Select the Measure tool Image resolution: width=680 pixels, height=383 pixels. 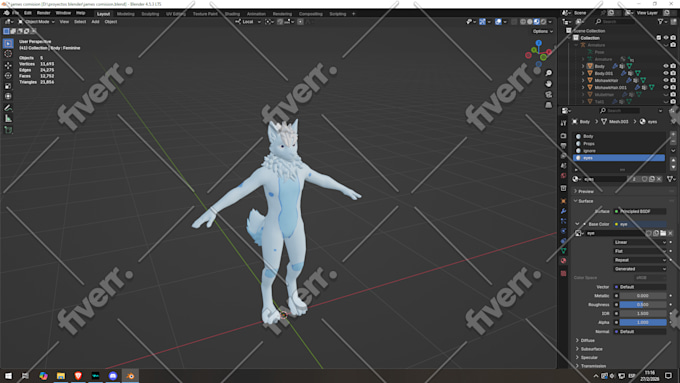click(8, 118)
